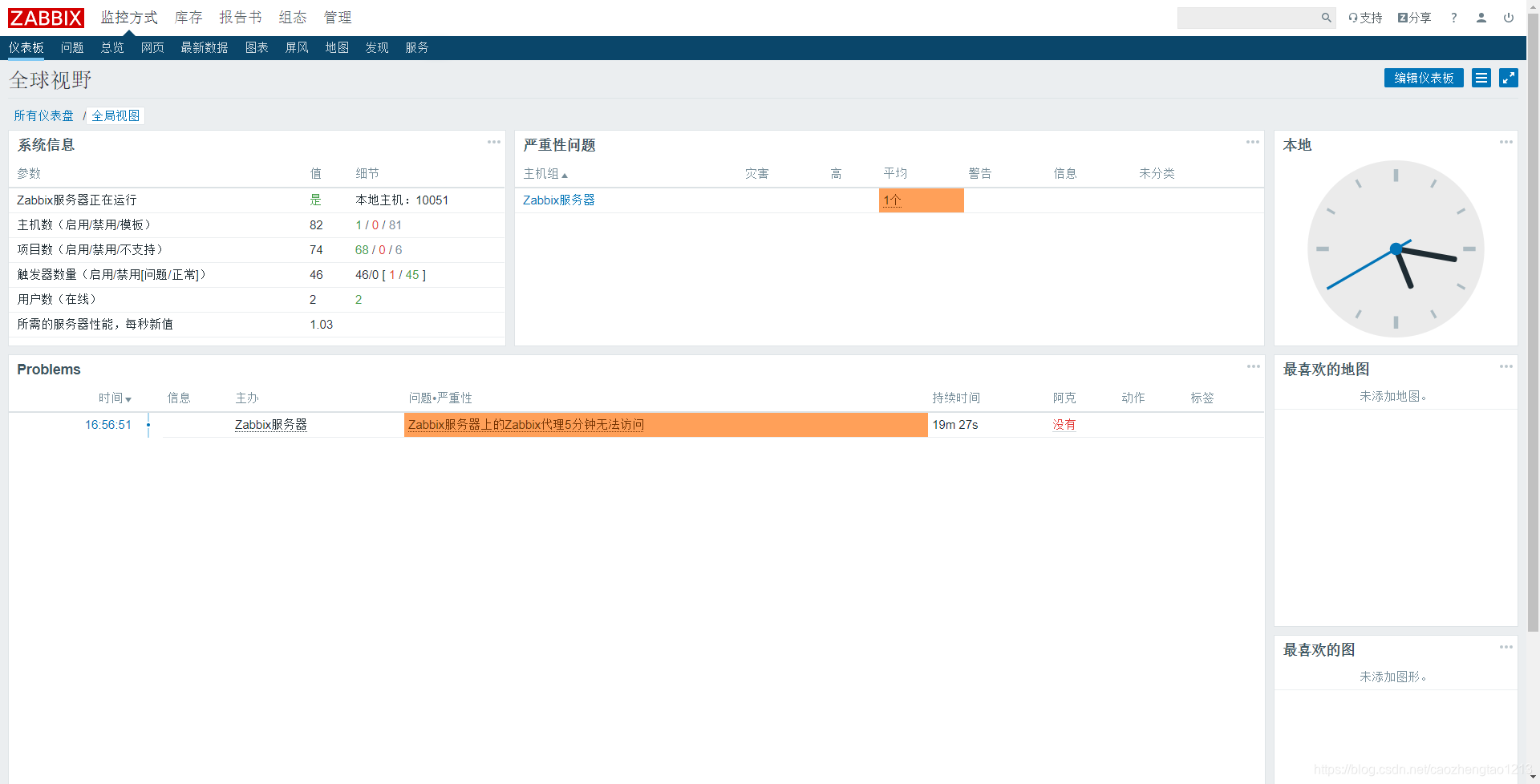Open the user profile icon
The image size is (1540, 784).
coord(1481,18)
